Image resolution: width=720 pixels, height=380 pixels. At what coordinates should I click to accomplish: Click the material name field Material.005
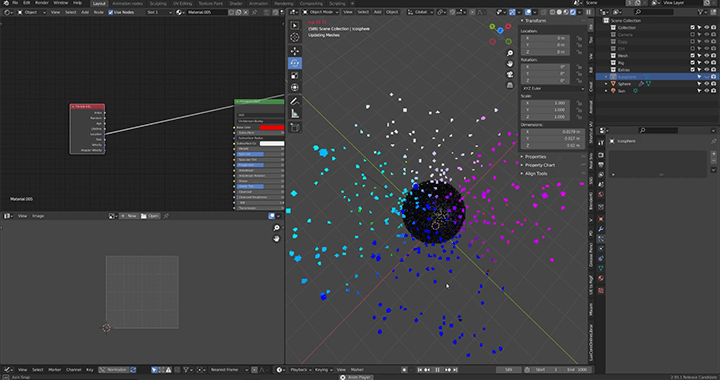coord(207,12)
